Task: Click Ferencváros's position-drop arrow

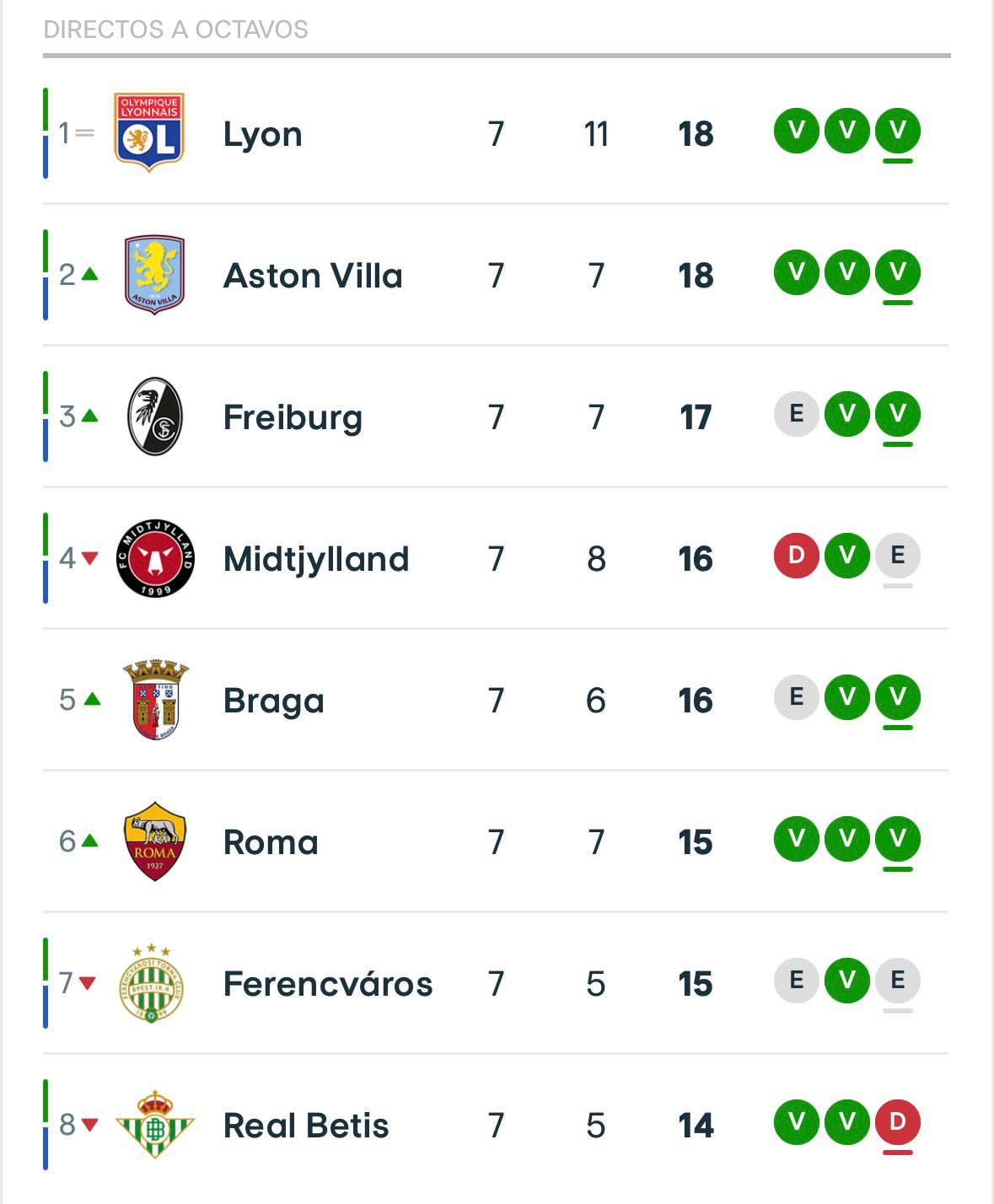Action: point(89,981)
